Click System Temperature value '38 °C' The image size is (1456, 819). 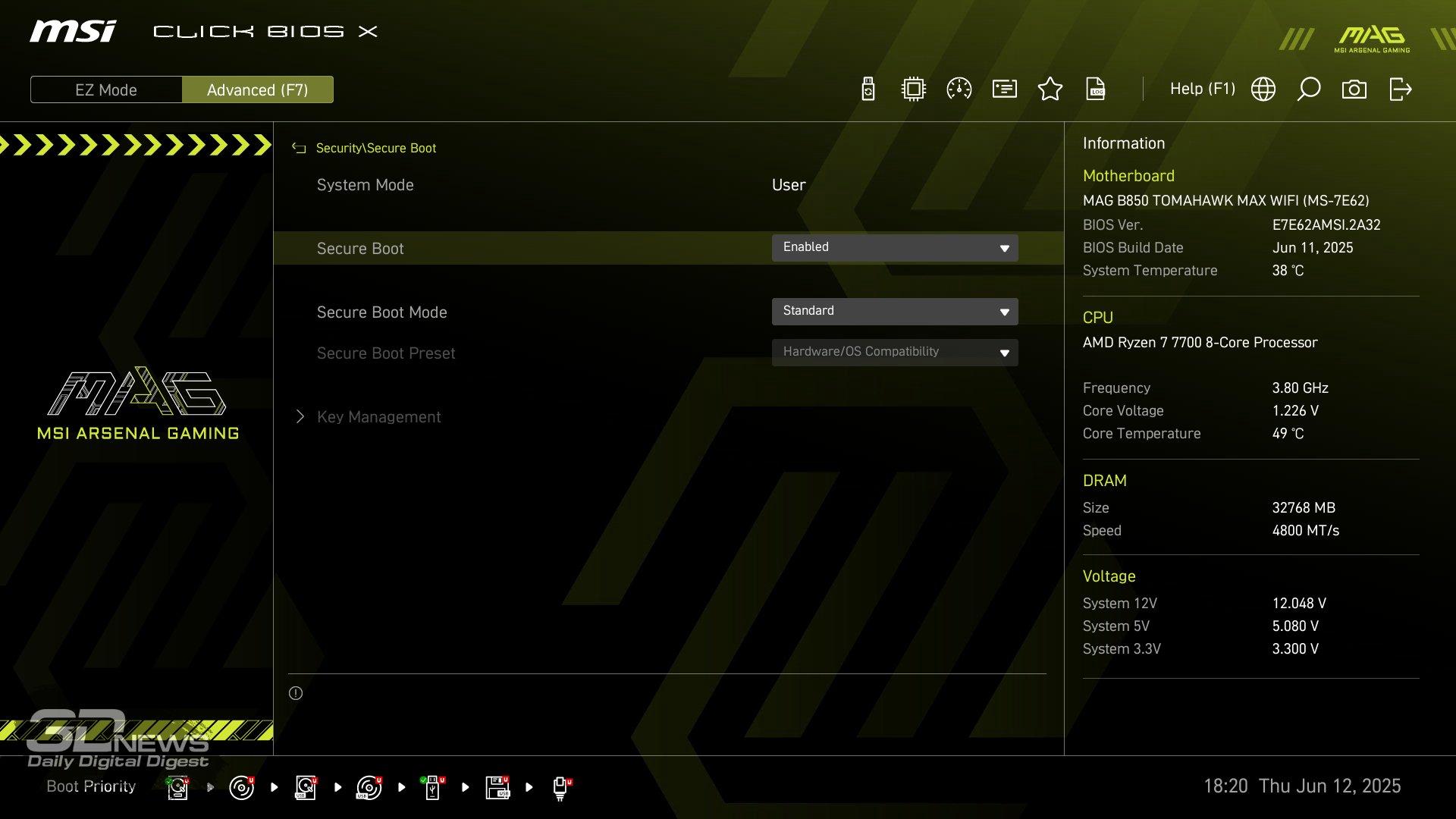(x=1288, y=271)
